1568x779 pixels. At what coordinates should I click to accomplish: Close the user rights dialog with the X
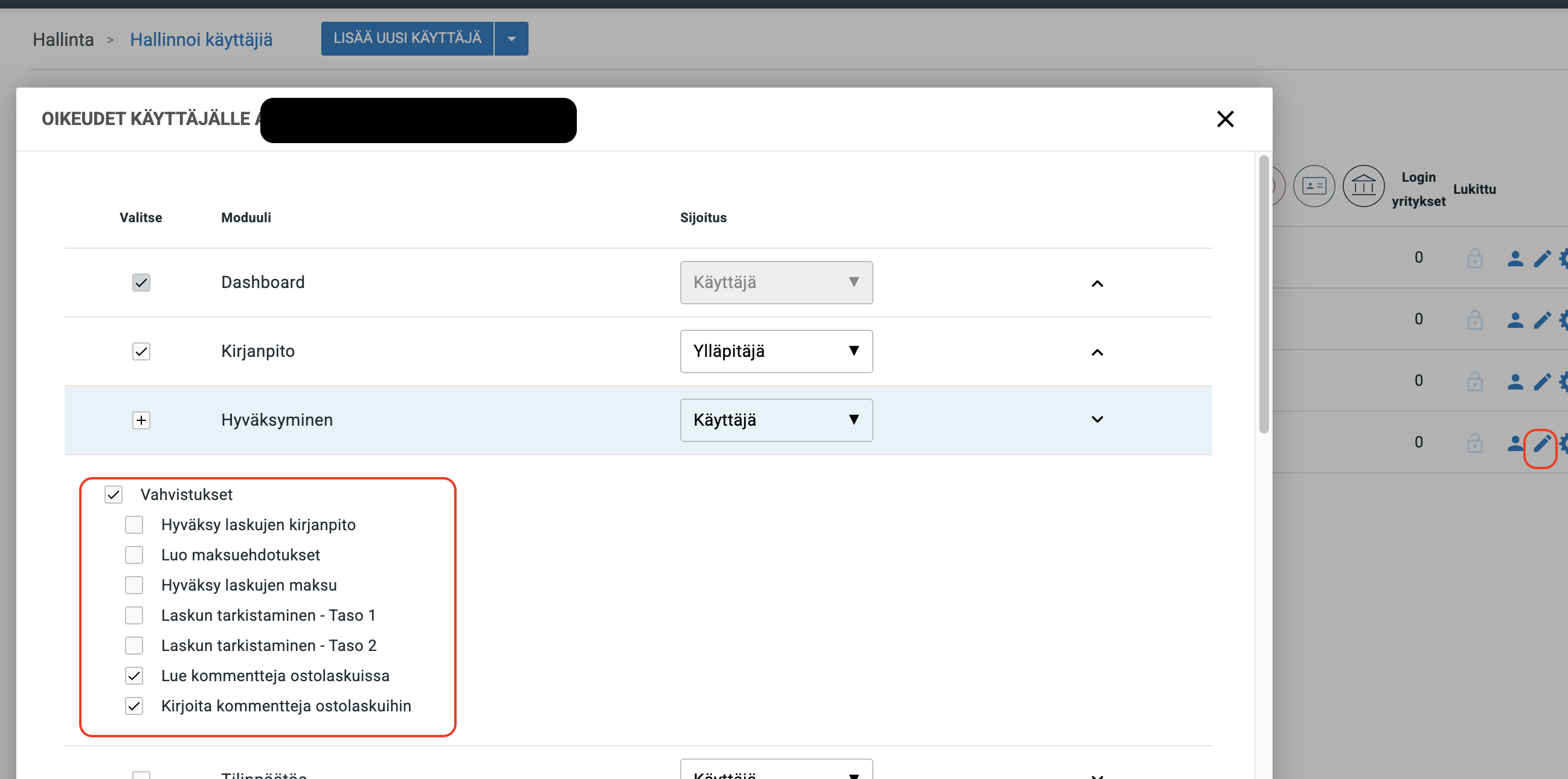1225,119
